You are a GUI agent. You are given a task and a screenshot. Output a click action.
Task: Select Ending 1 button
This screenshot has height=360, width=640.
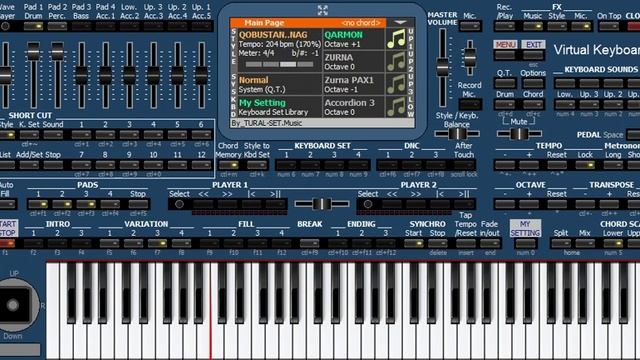pos(338,243)
